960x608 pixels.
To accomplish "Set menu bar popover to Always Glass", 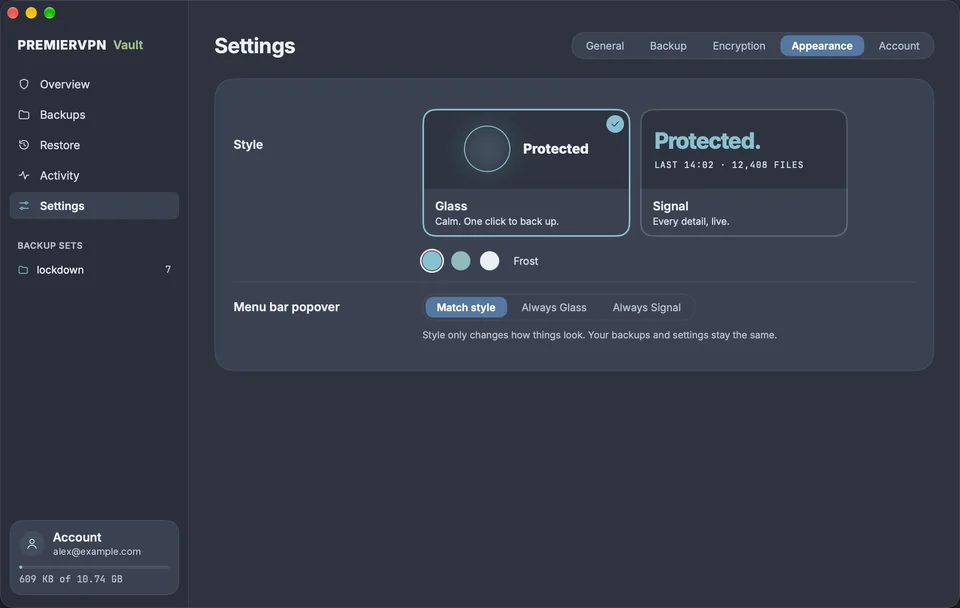I will [x=553, y=307].
